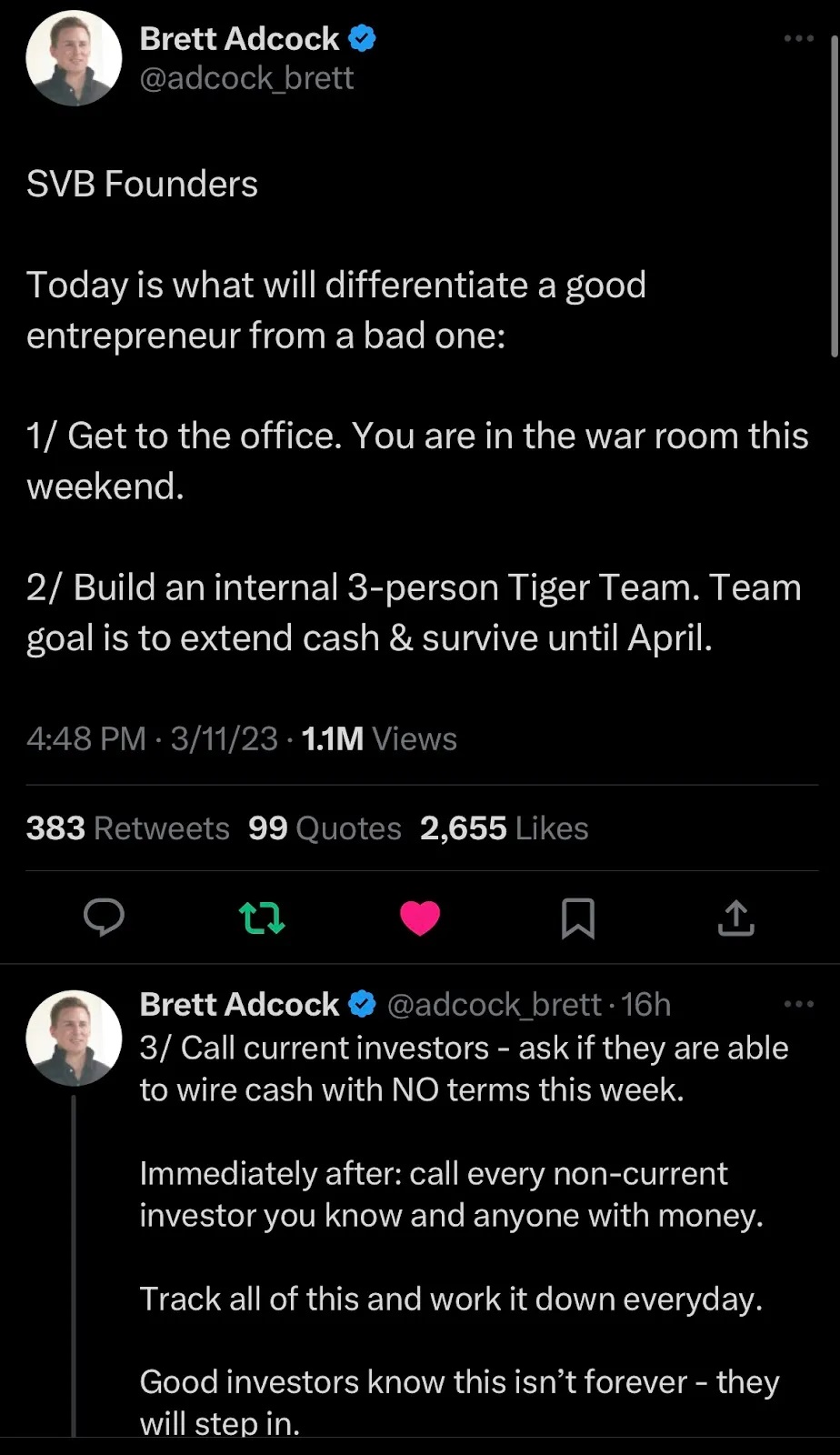Screen dimensions: 840x1455
Task: View the 99 Quotes list
Action: pos(325,828)
